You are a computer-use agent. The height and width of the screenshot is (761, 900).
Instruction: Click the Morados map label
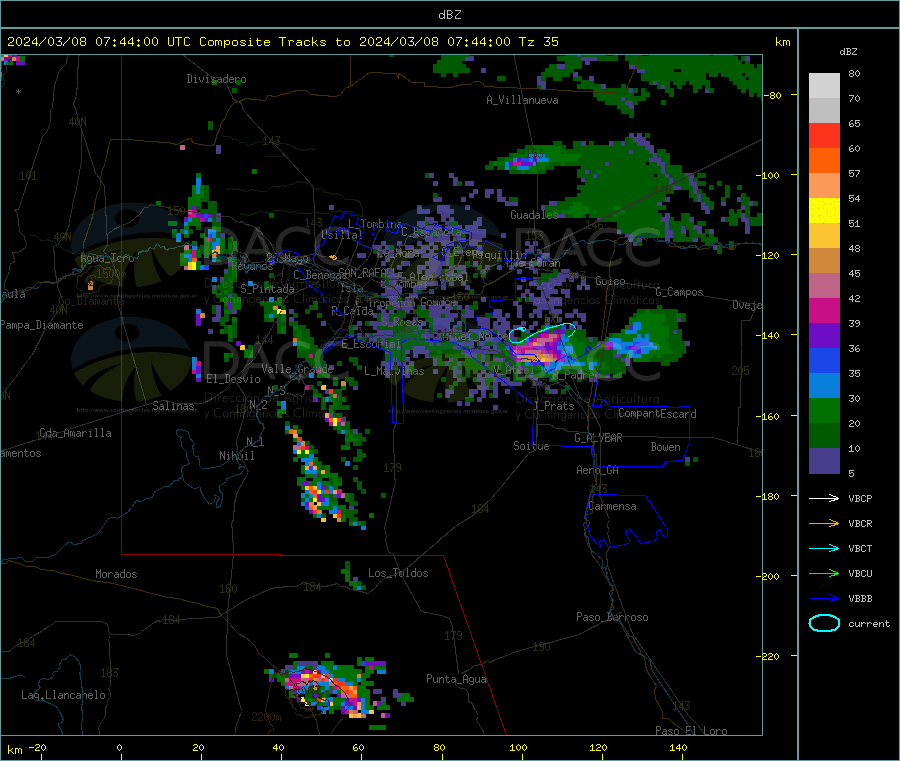coord(116,574)
